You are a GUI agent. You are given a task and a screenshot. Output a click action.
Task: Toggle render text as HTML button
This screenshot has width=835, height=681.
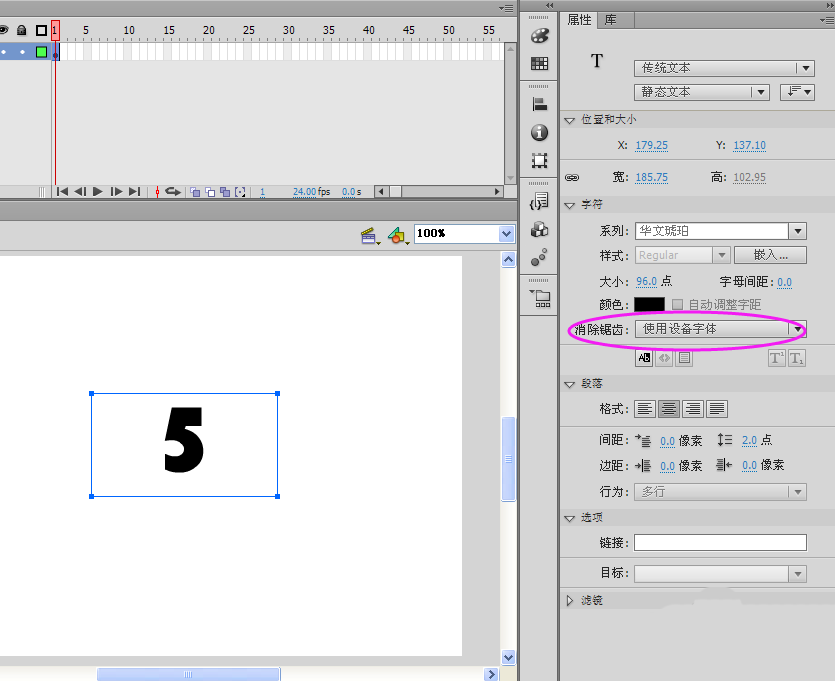pos(664,358)
